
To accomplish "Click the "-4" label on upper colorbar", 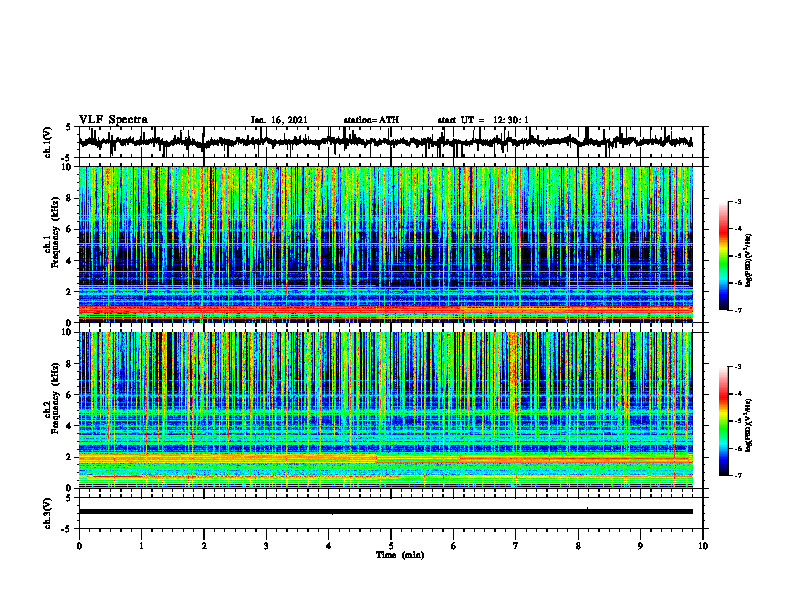I will [x=737, y=229].
